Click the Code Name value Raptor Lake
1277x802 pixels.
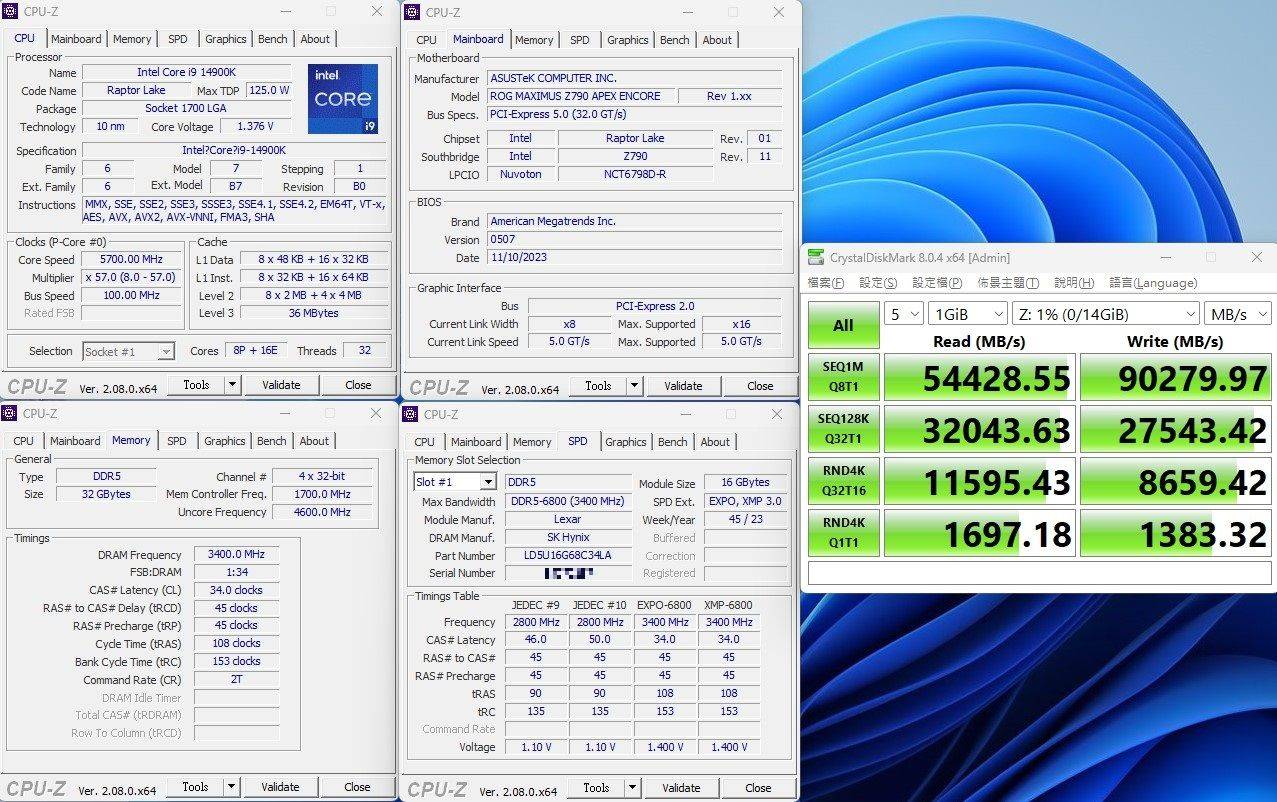tap(137, 90)
